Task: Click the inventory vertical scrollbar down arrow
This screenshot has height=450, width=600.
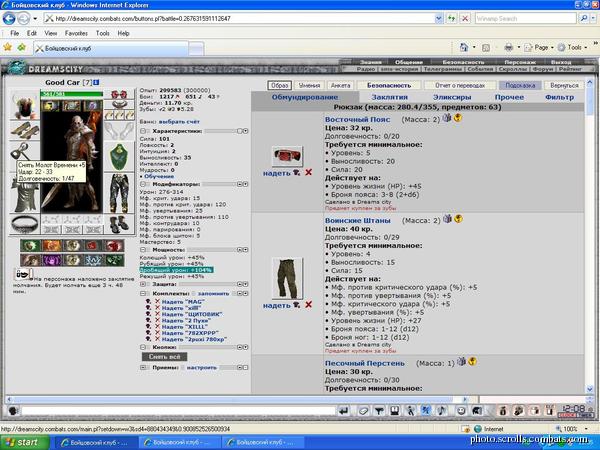Action: click(x=590, y=389)
